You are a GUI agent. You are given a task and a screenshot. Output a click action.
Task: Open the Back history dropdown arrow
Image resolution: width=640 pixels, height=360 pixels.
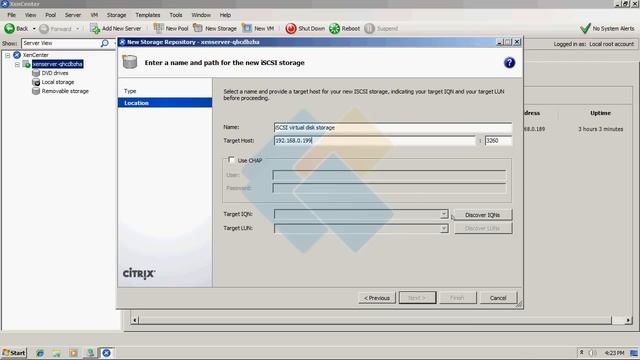click(x=34, y=29)
